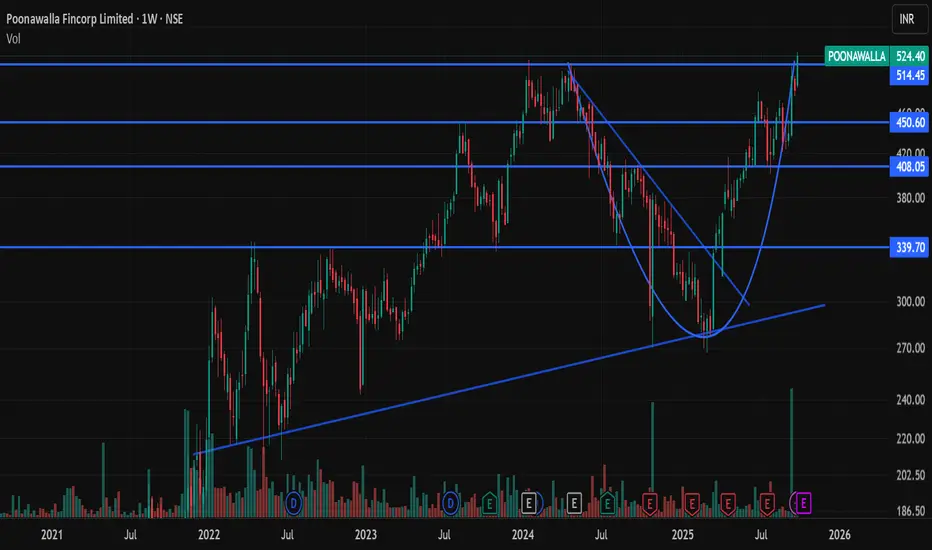This screenshot has height=550, width=932.
Task: Select the Vol indicator legend
Action: (13, 39)
